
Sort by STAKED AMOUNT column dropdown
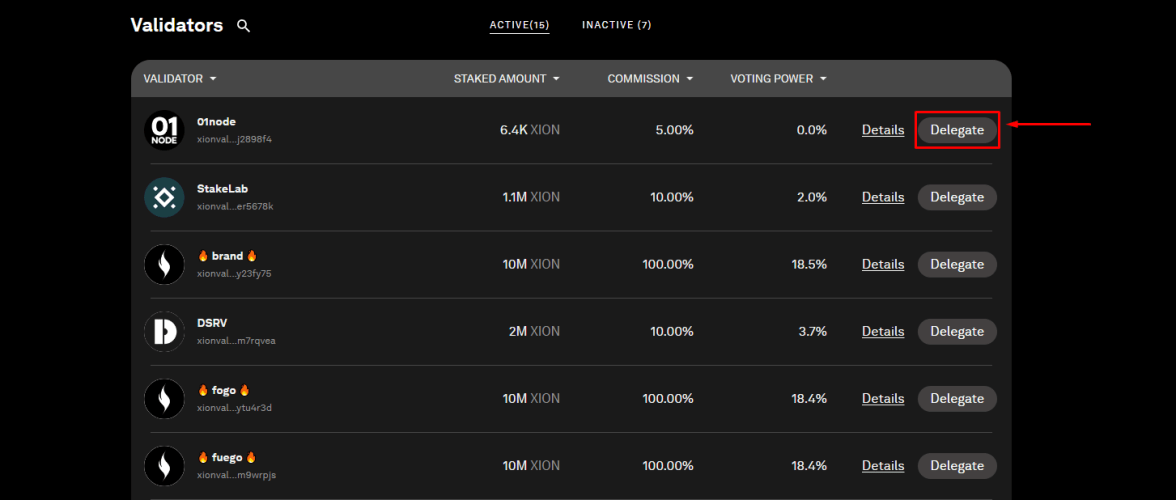(x=507, y=79)
